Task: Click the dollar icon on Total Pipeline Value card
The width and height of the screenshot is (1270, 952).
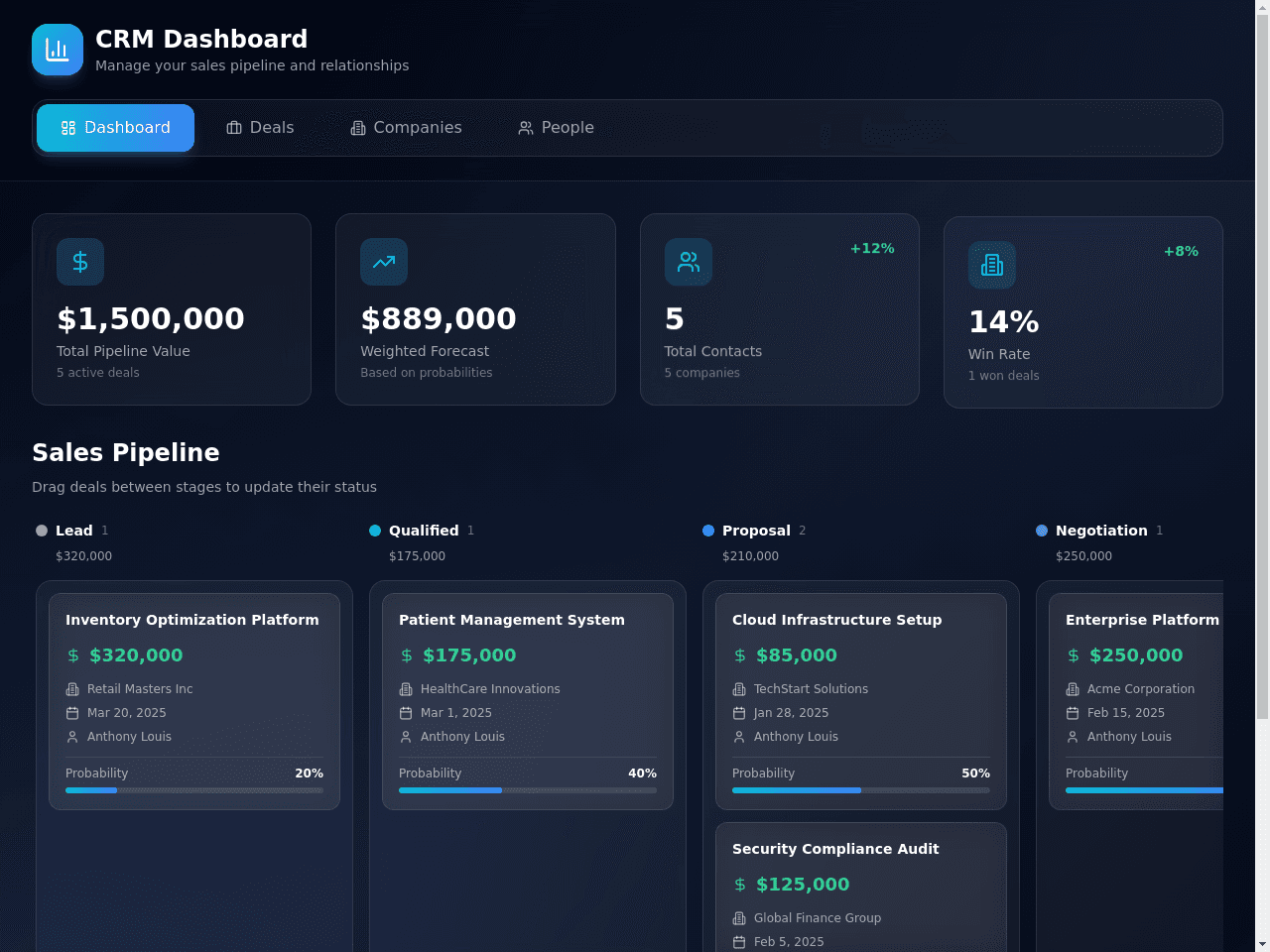Action: 80,262
